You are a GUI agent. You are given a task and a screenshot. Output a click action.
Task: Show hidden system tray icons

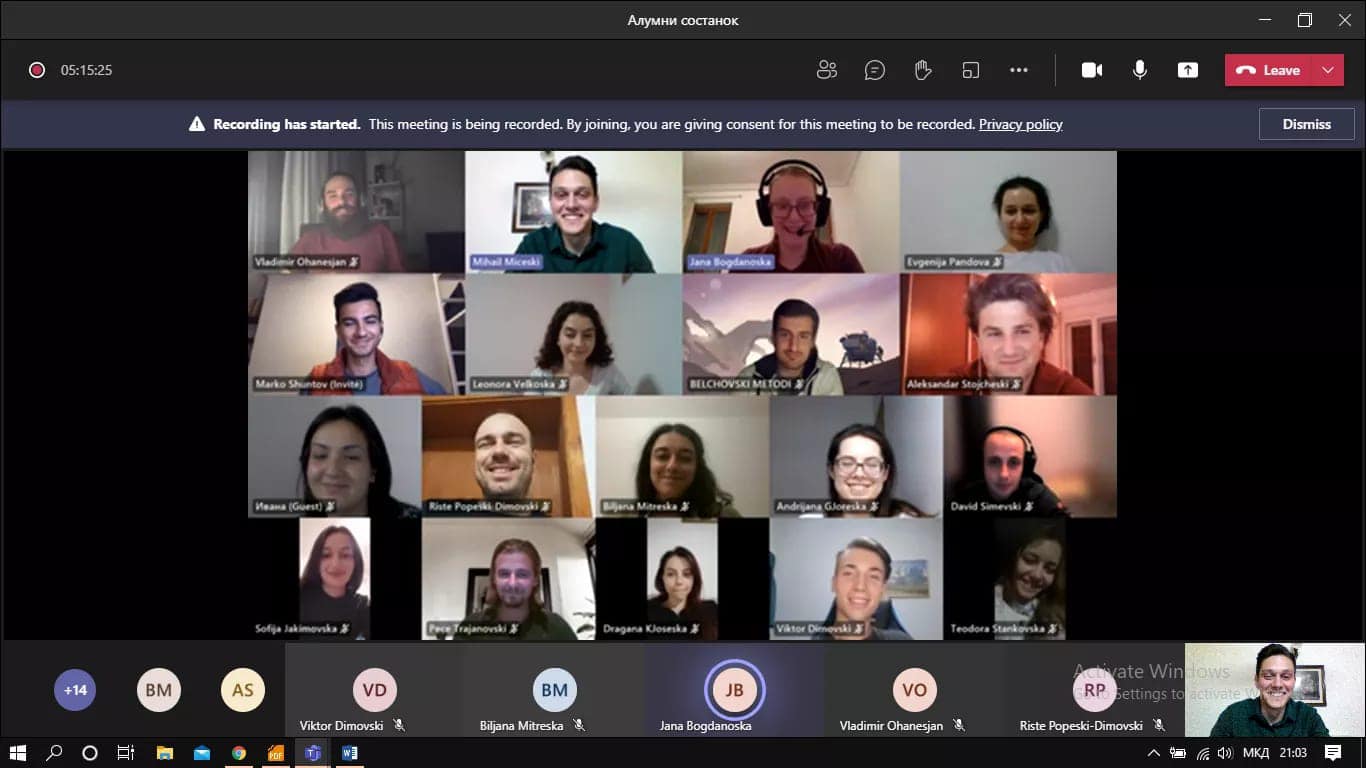pos(1153,753)
